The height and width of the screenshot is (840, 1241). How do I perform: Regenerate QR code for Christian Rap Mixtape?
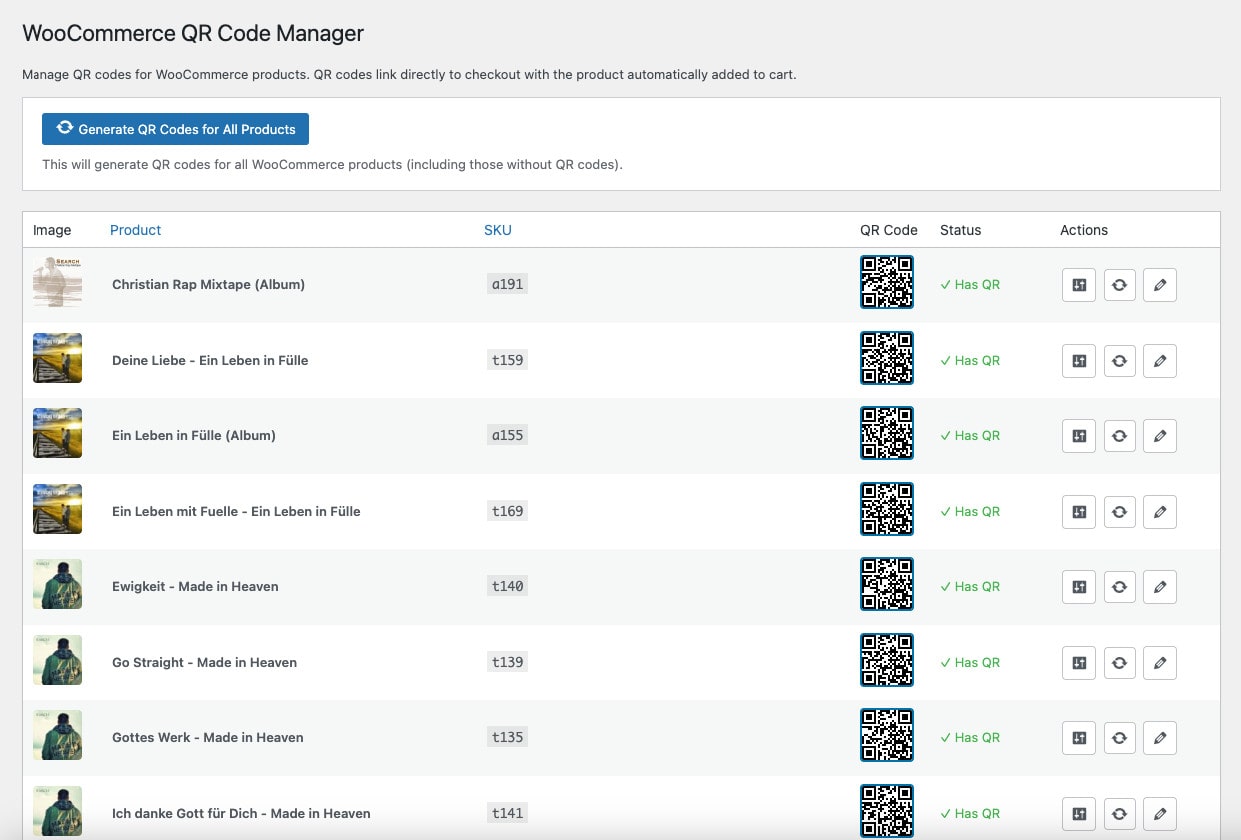[x=1119, y=285]
